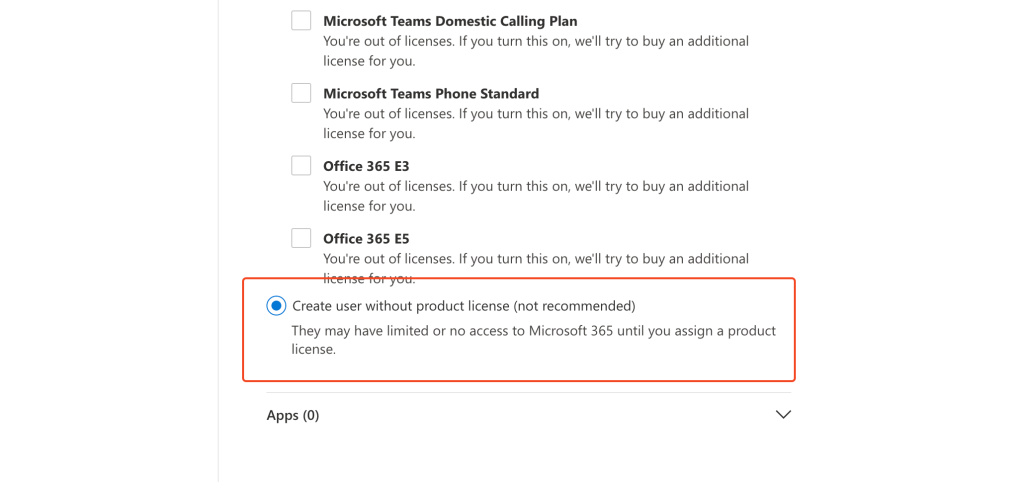Select Create user without product license radio
This screenshot has width=1024, height=482.
point(276,306)
